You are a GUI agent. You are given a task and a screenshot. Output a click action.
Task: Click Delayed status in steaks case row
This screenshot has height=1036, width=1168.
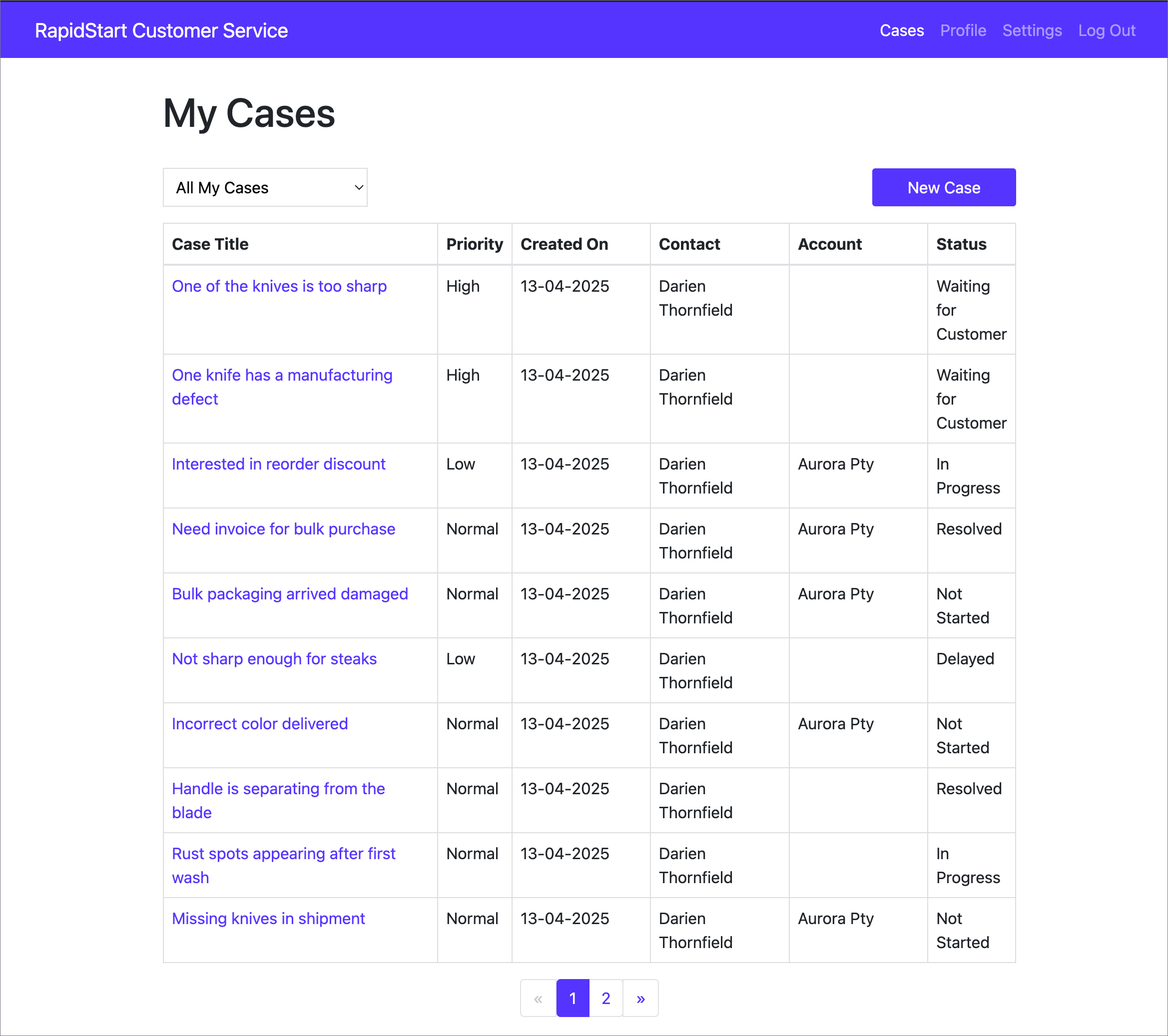(965, 659)
